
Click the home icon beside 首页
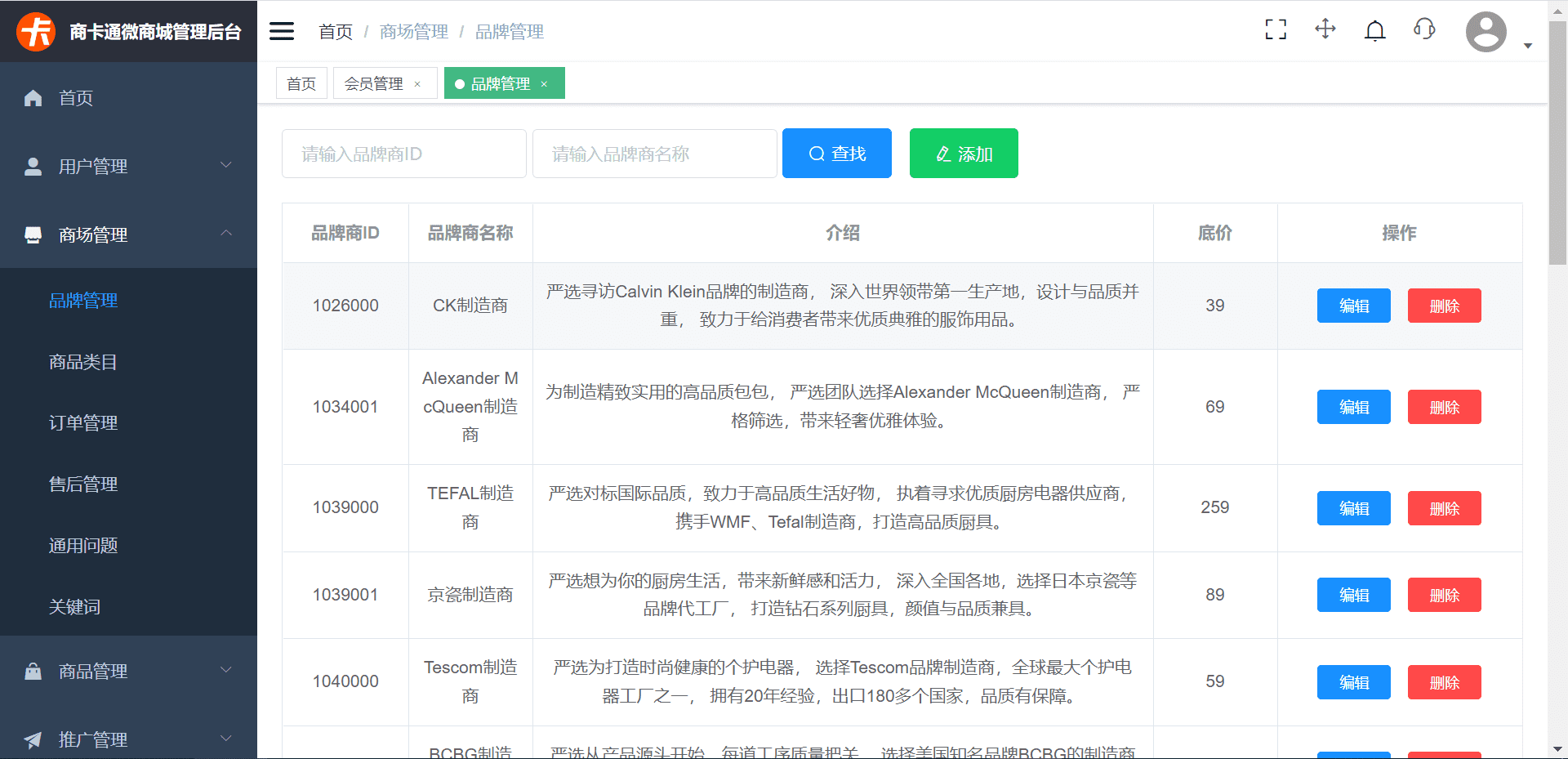pos(33,97)
